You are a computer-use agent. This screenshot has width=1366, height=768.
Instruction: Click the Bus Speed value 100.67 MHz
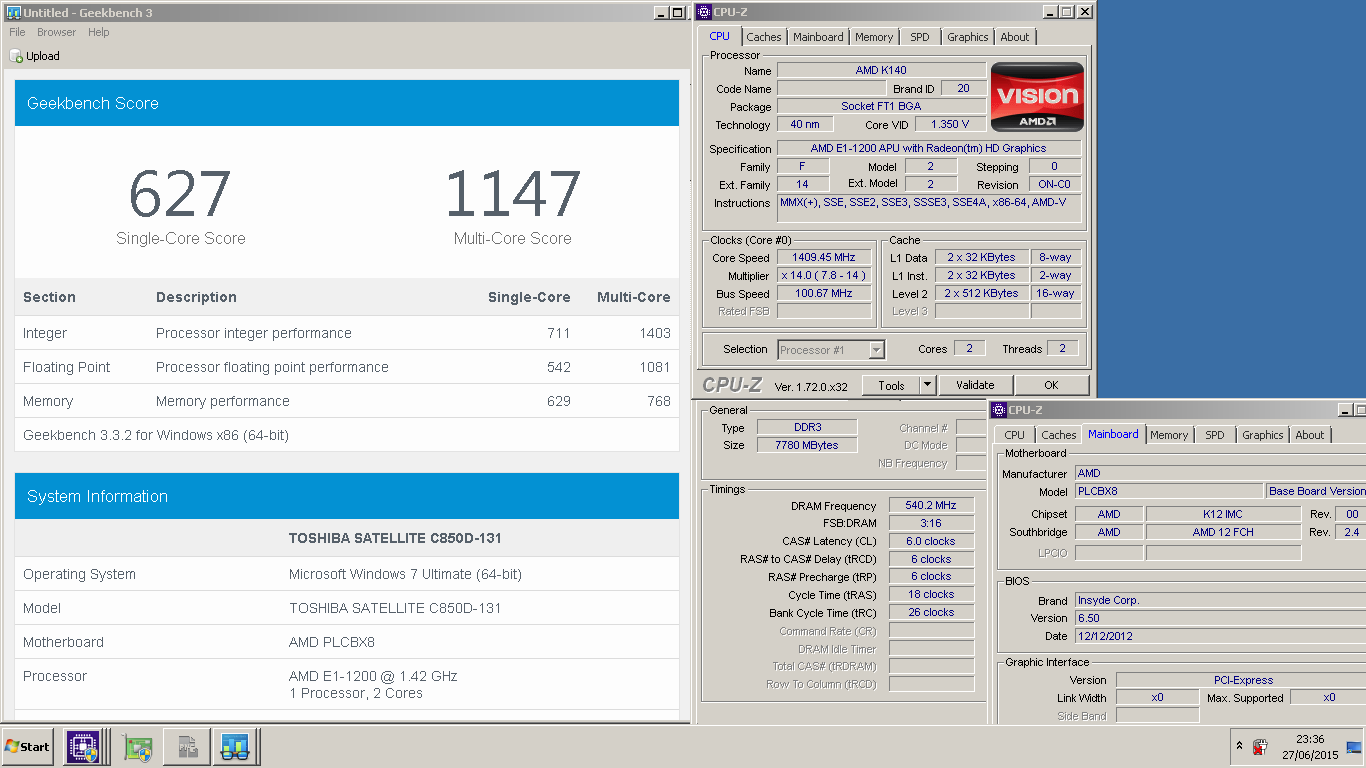824,294
